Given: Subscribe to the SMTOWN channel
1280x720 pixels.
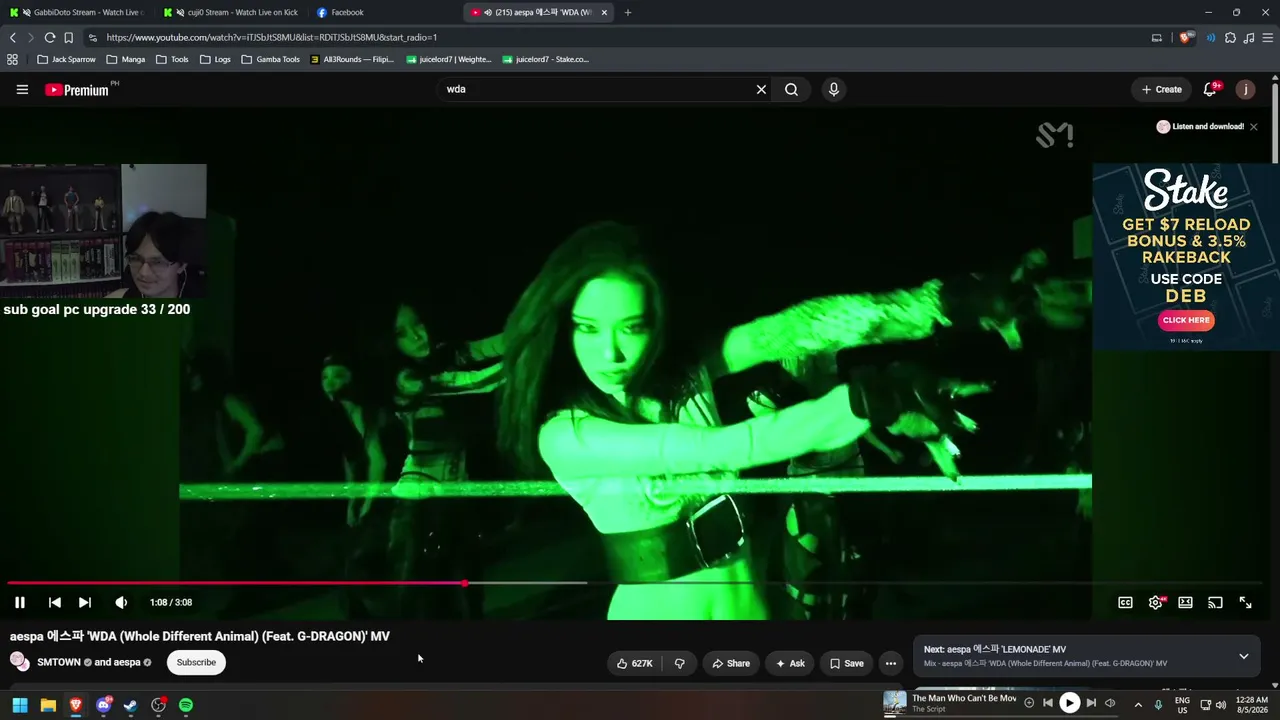Looking at the screenshot, I should [196, 662].
